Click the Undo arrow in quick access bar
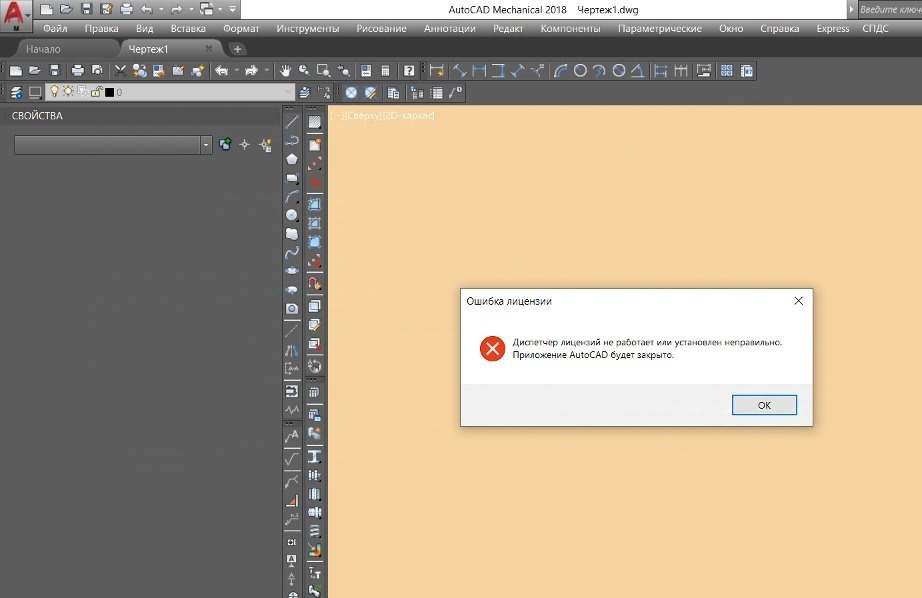The height and width of the screenshot is (598, 922). pyautogui.click(x=147, y=9)
